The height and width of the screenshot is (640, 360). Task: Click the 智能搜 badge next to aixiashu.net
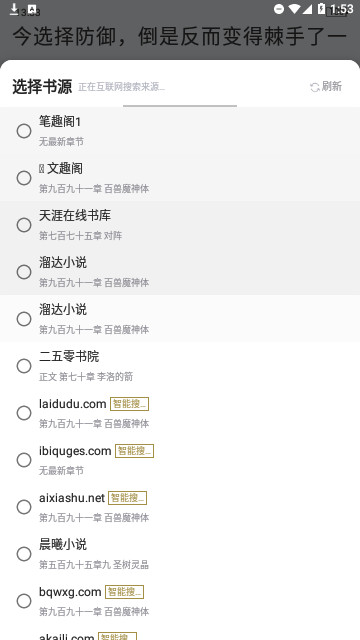[127, 498]
